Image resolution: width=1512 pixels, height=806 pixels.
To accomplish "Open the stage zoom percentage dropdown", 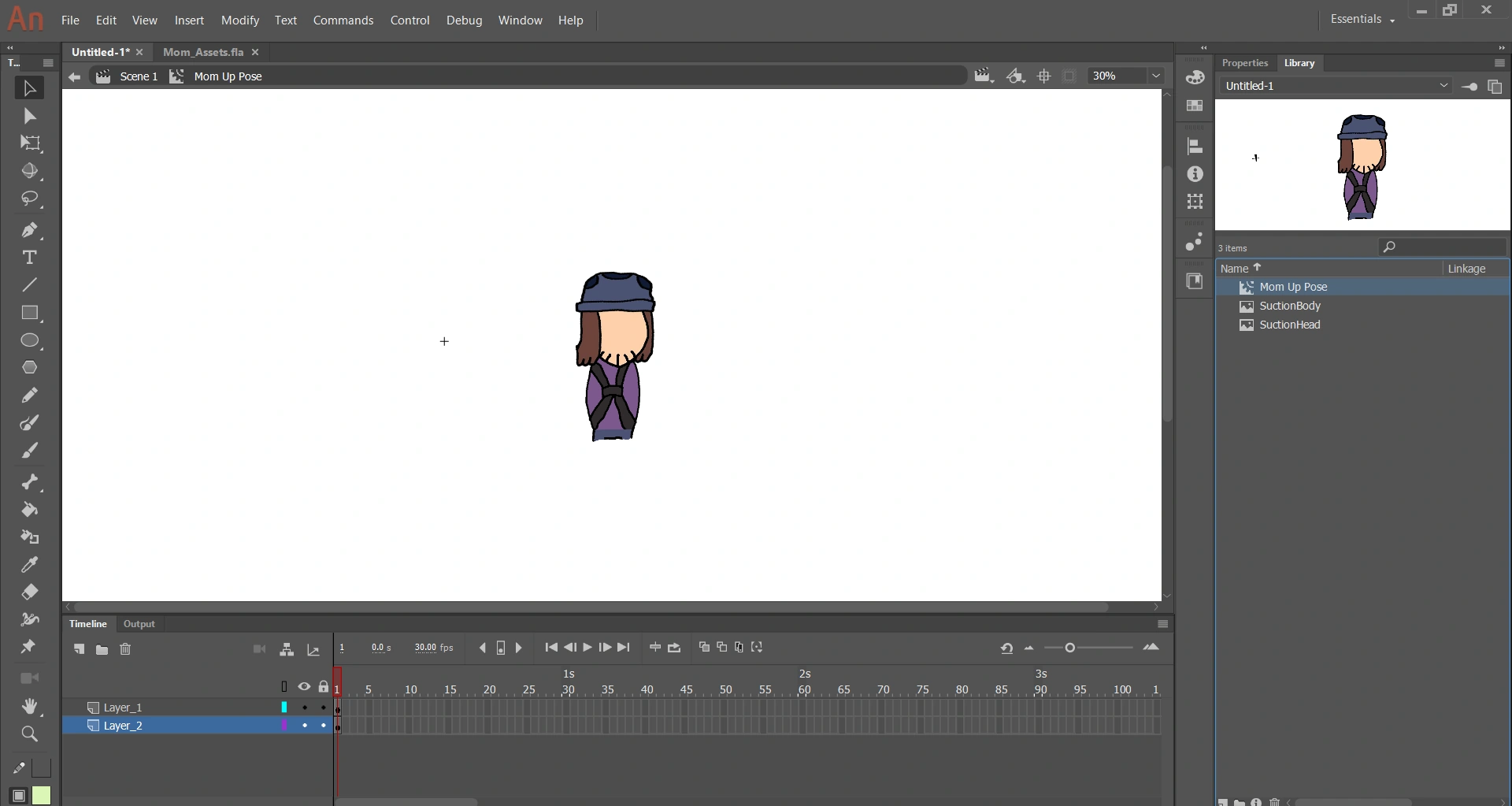I will click(1156, 76).
